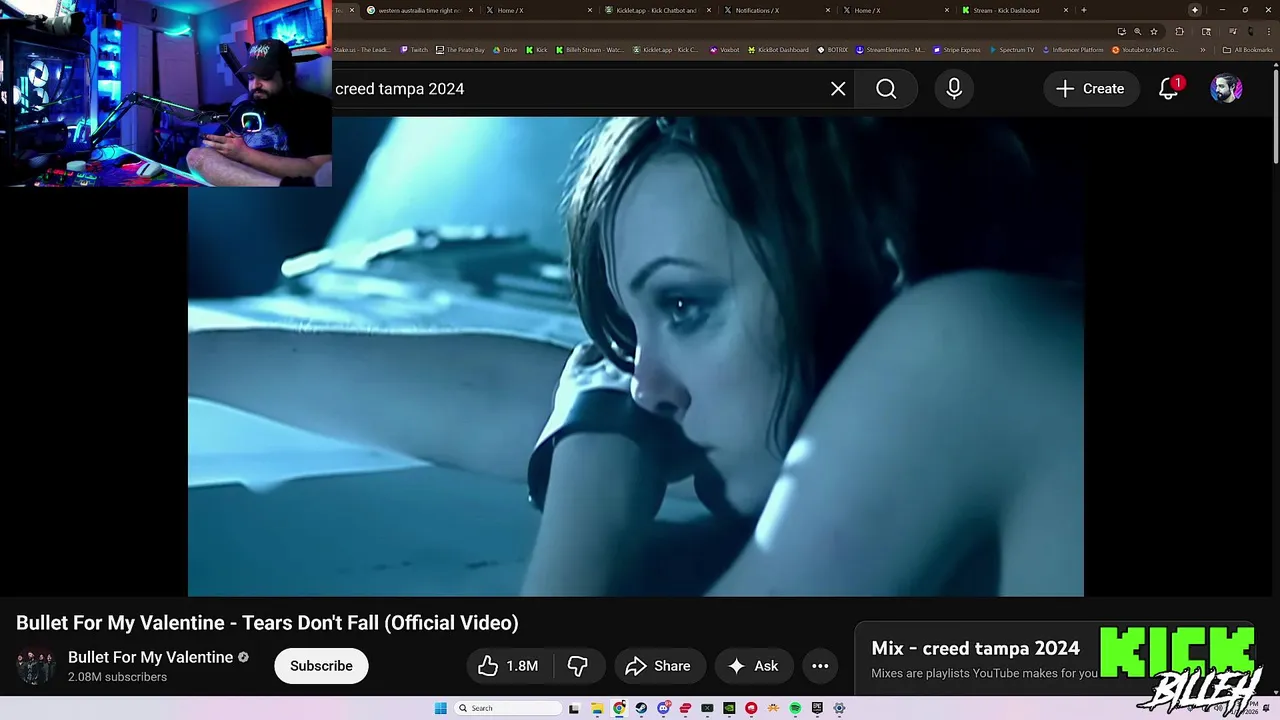The width and height of the screenshot is (1280, 720).
Task: Click the video title Tears Don't Fall
Action: point(267,623)
